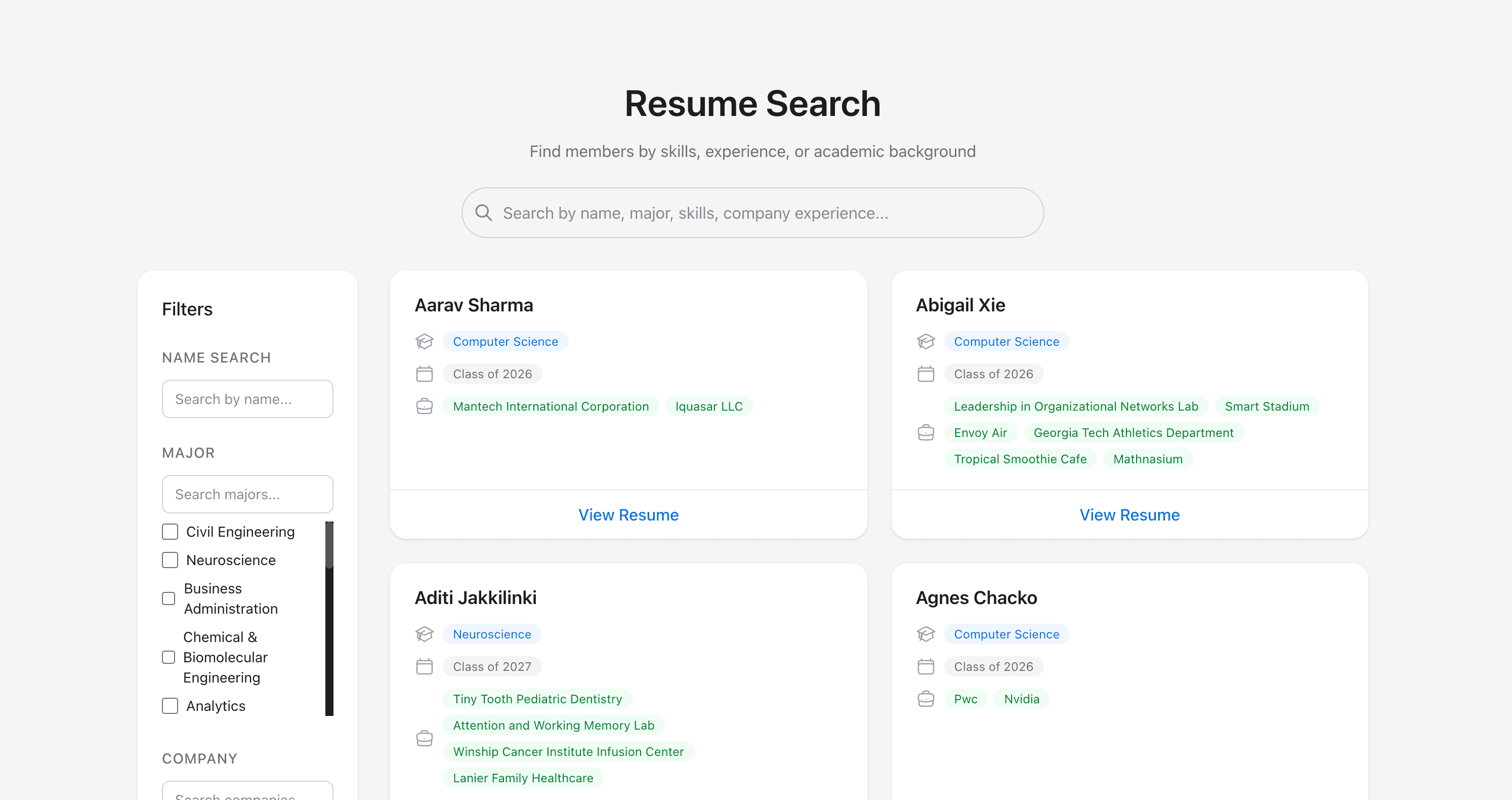Click Mantech International Corporation tag
1512x800 pixels.
[x=551, y=407]
